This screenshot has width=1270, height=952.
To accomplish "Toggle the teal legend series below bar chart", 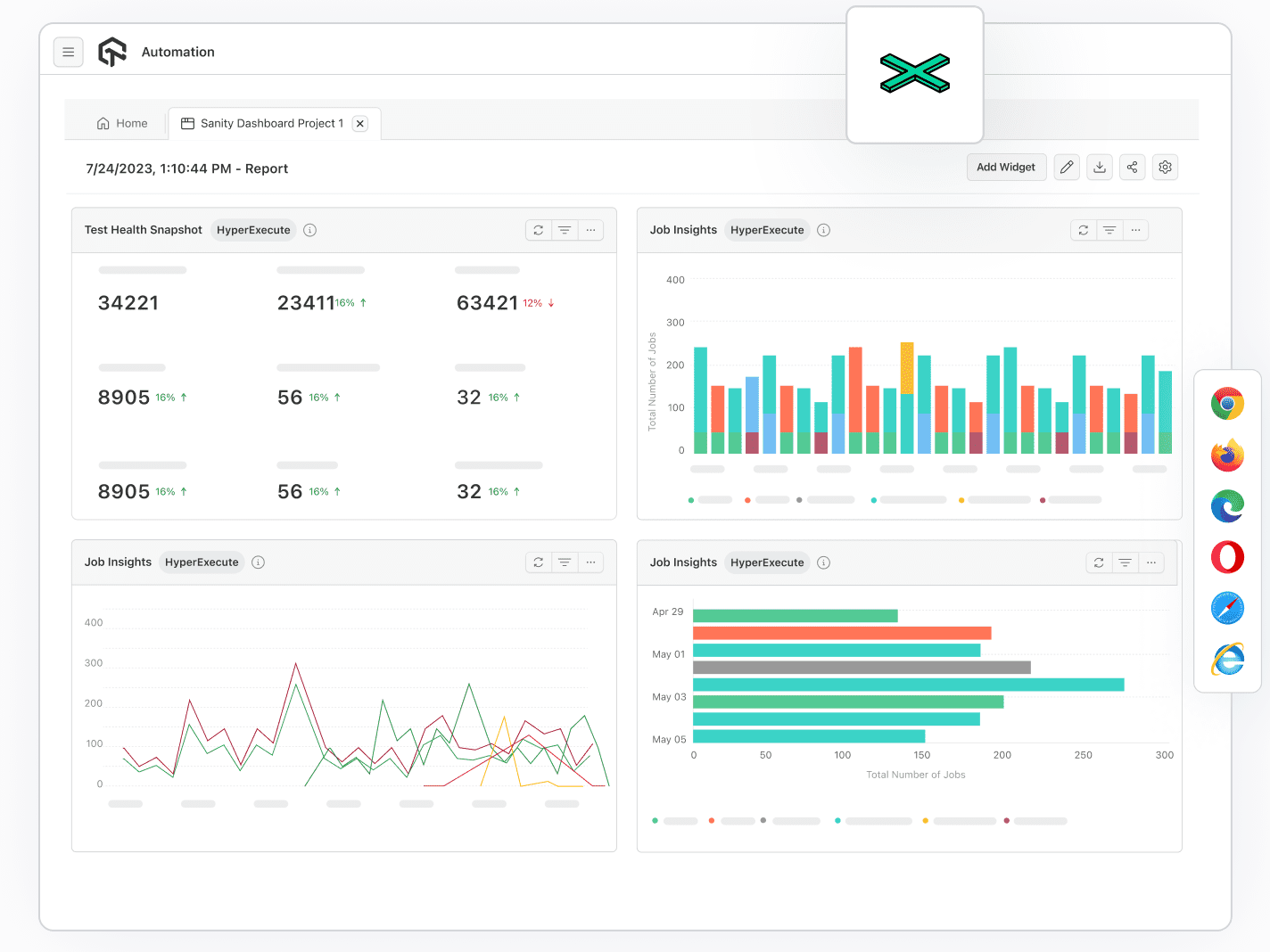I will 873,499.
